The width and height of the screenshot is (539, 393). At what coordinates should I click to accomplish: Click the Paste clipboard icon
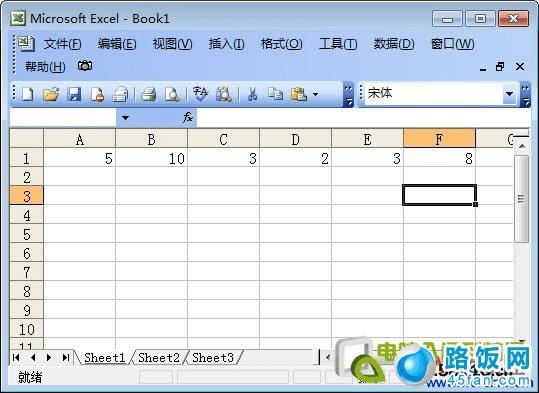(299, 94)
